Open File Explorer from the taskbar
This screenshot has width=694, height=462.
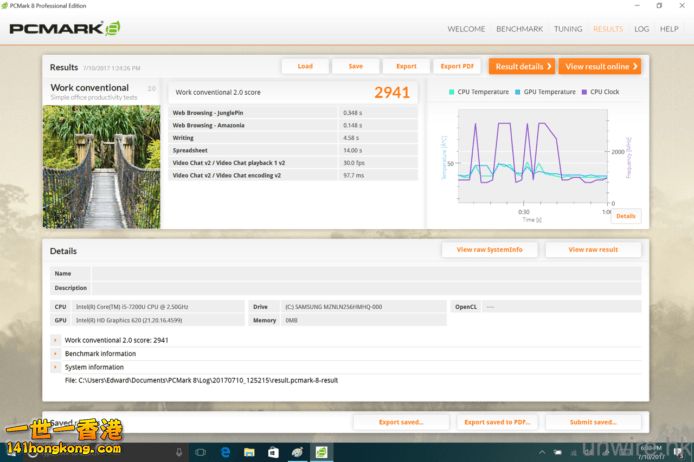click(249, 452)
